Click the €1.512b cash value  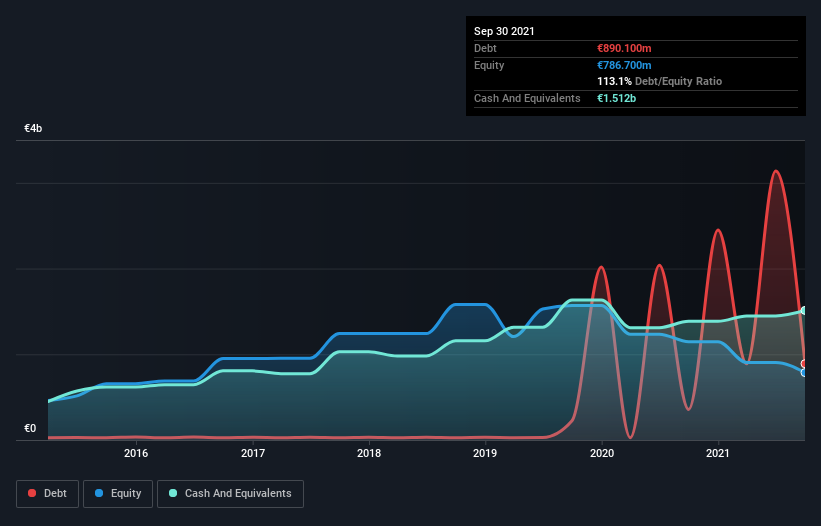[x=616, y=98]
